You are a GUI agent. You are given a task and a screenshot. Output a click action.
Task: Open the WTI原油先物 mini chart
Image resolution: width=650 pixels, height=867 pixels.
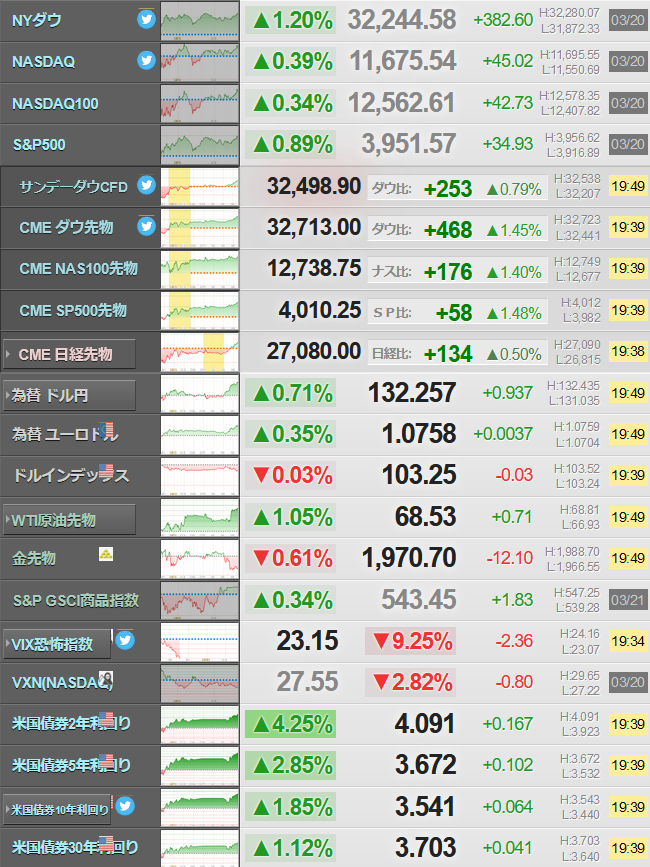point(200,518)
